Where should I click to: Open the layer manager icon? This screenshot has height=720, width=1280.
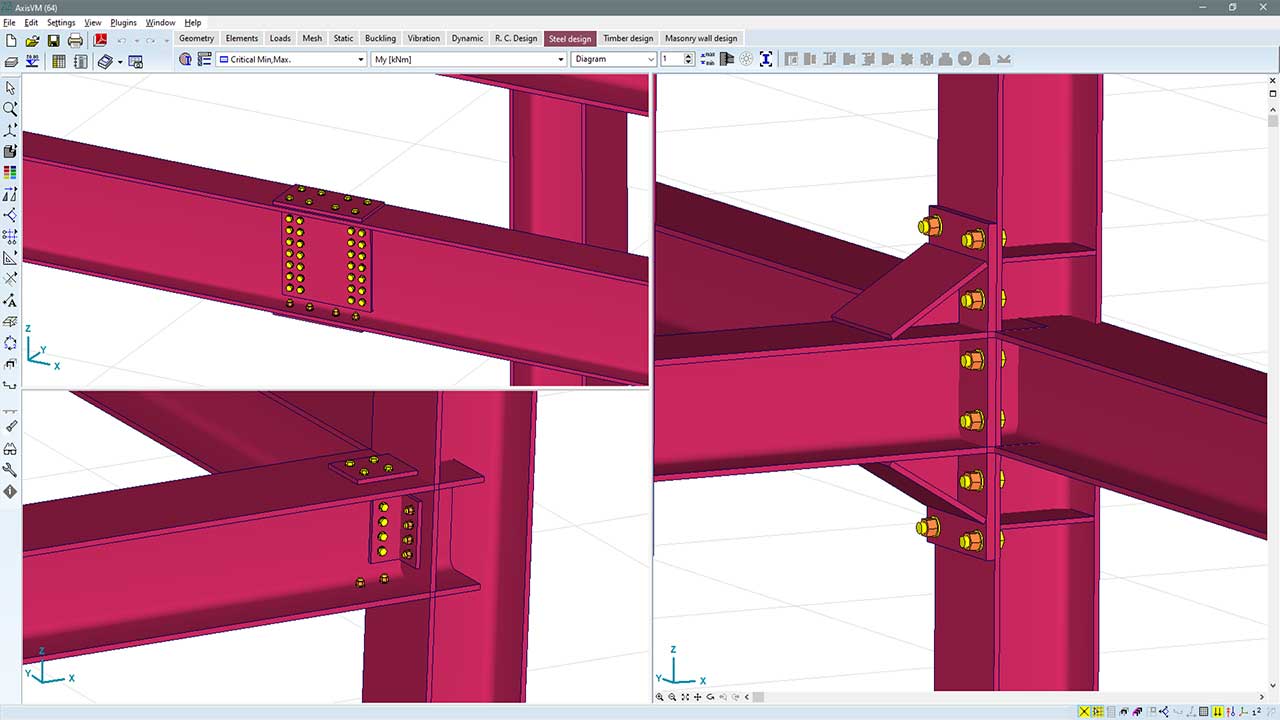pos(105,61)
